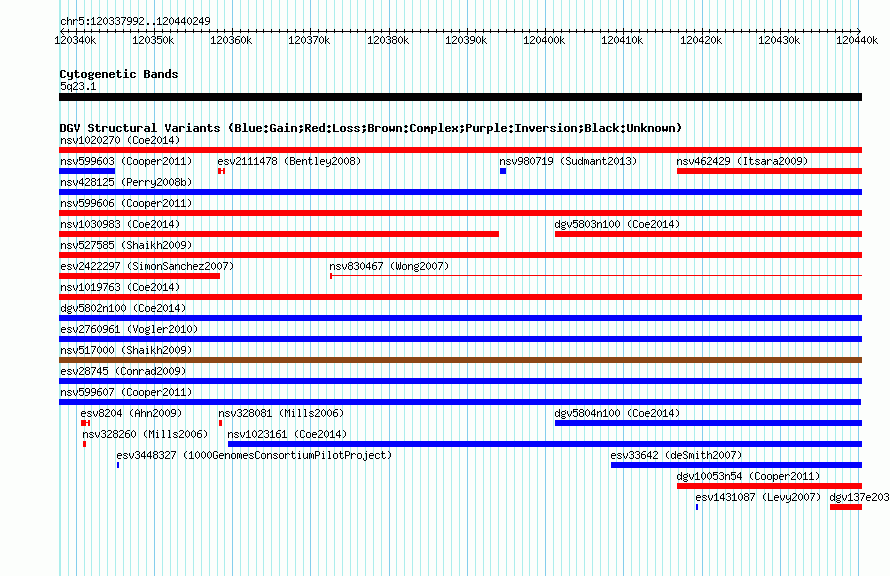This screenshot has height=576, width=890.
Task: Click the red dgv137e203 bar
Action: click(x=846, y=507)
